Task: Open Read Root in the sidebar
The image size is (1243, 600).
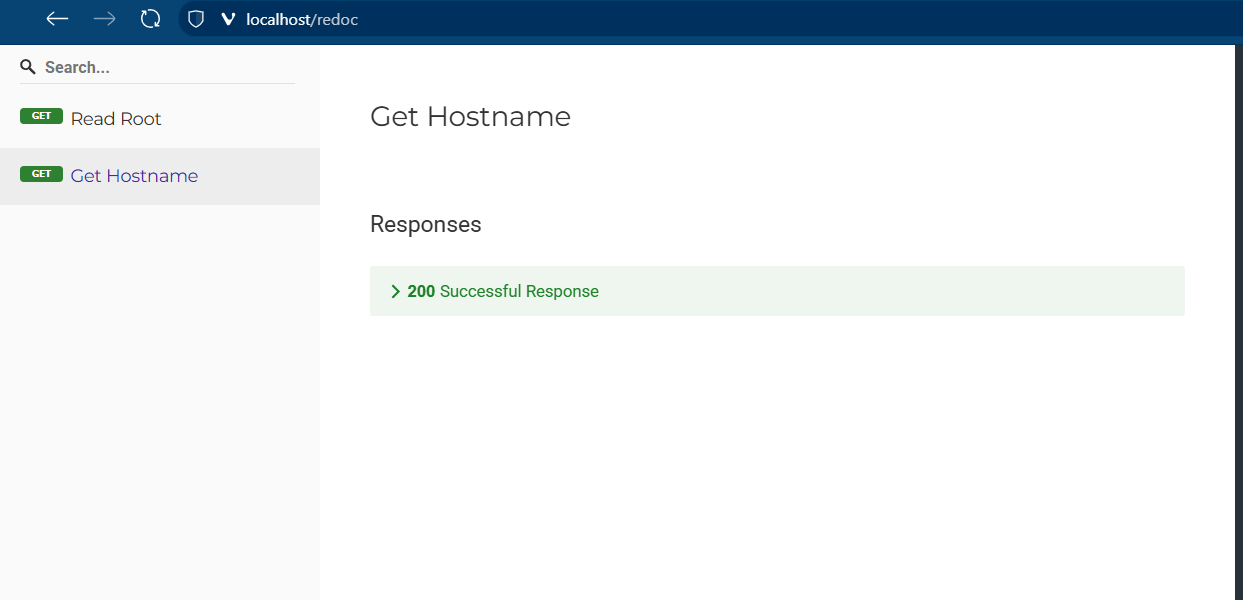Action: click(116, 119)
